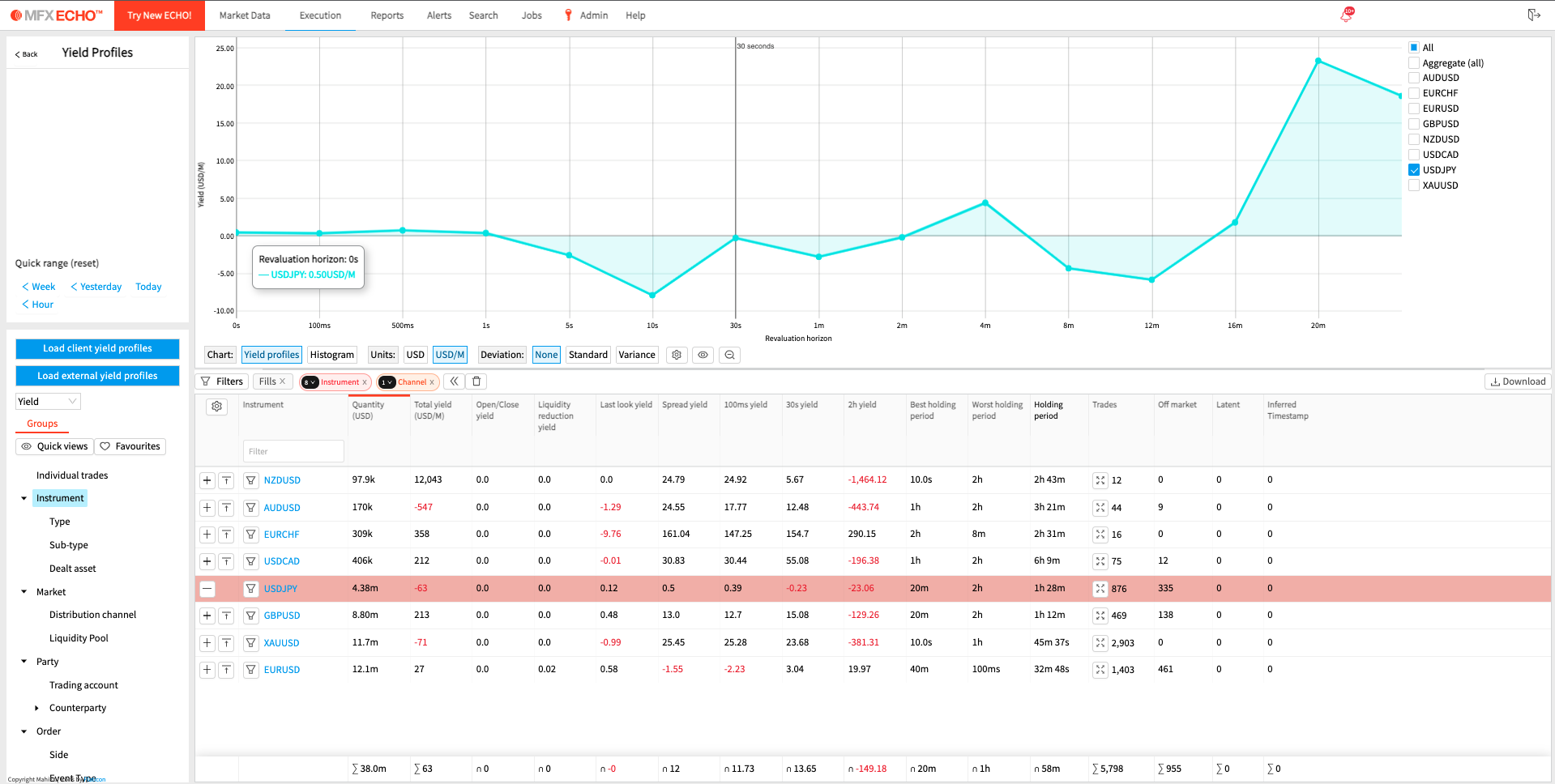
Task: Open the Filters funnel button
Action: point(222,381)
